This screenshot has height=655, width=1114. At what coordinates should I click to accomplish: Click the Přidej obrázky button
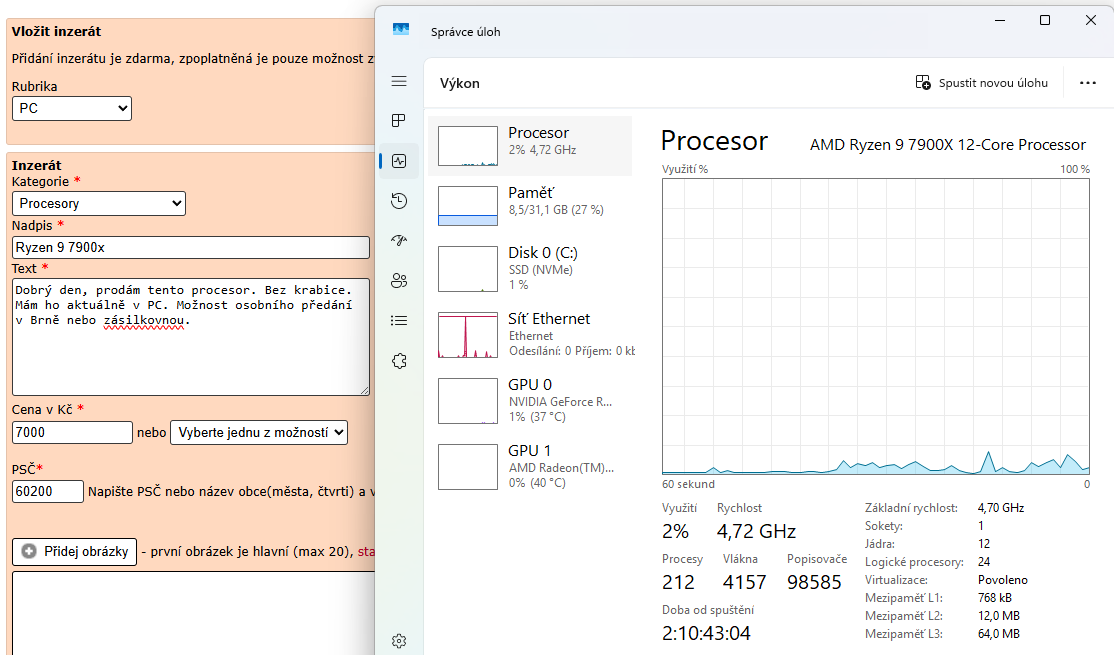(75, 552)
